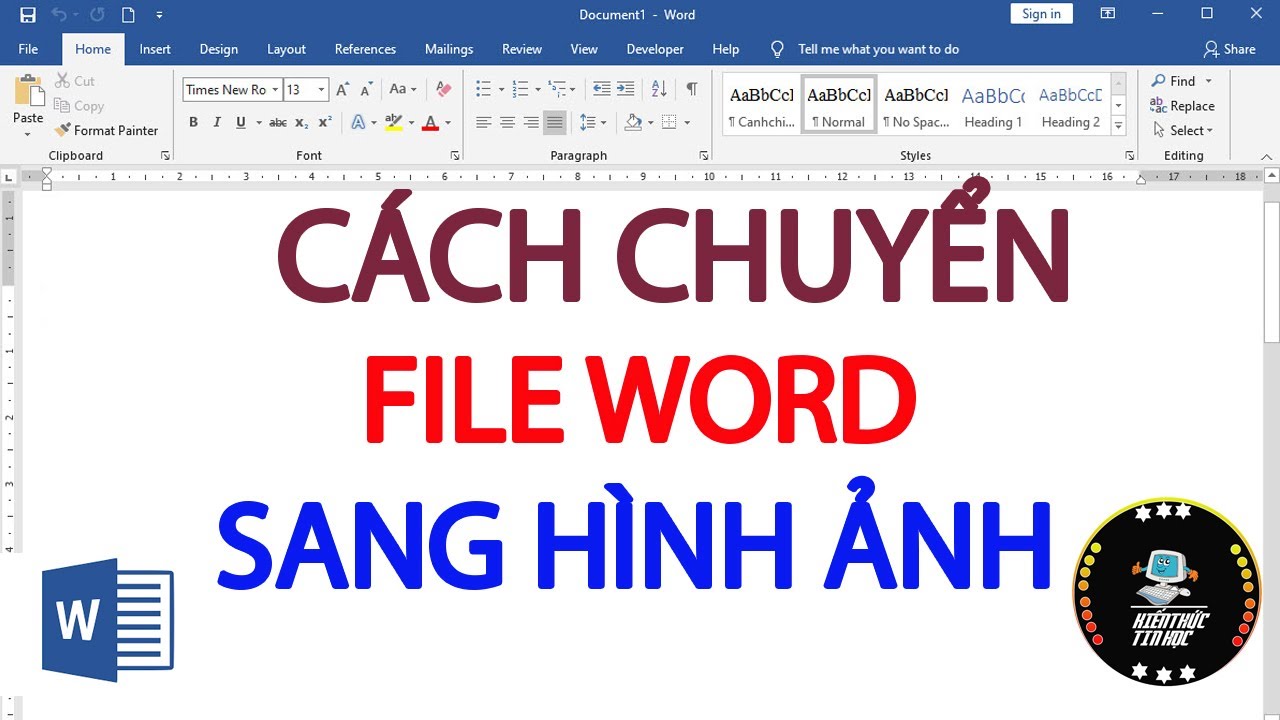
Task: Apply the red font color A button
Action: (x=430, y=123)
